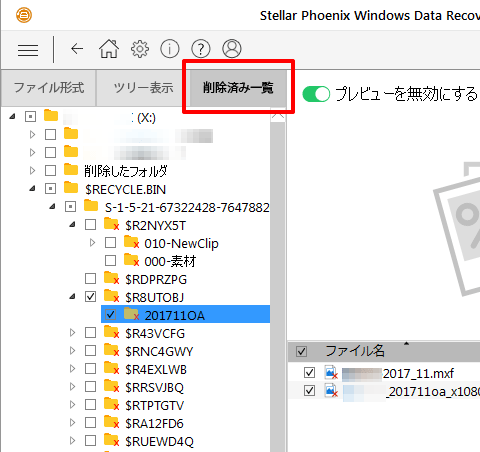Screen dimensions: 480x452
Task: Open the user account icon
Action: (x=232, y=49)
